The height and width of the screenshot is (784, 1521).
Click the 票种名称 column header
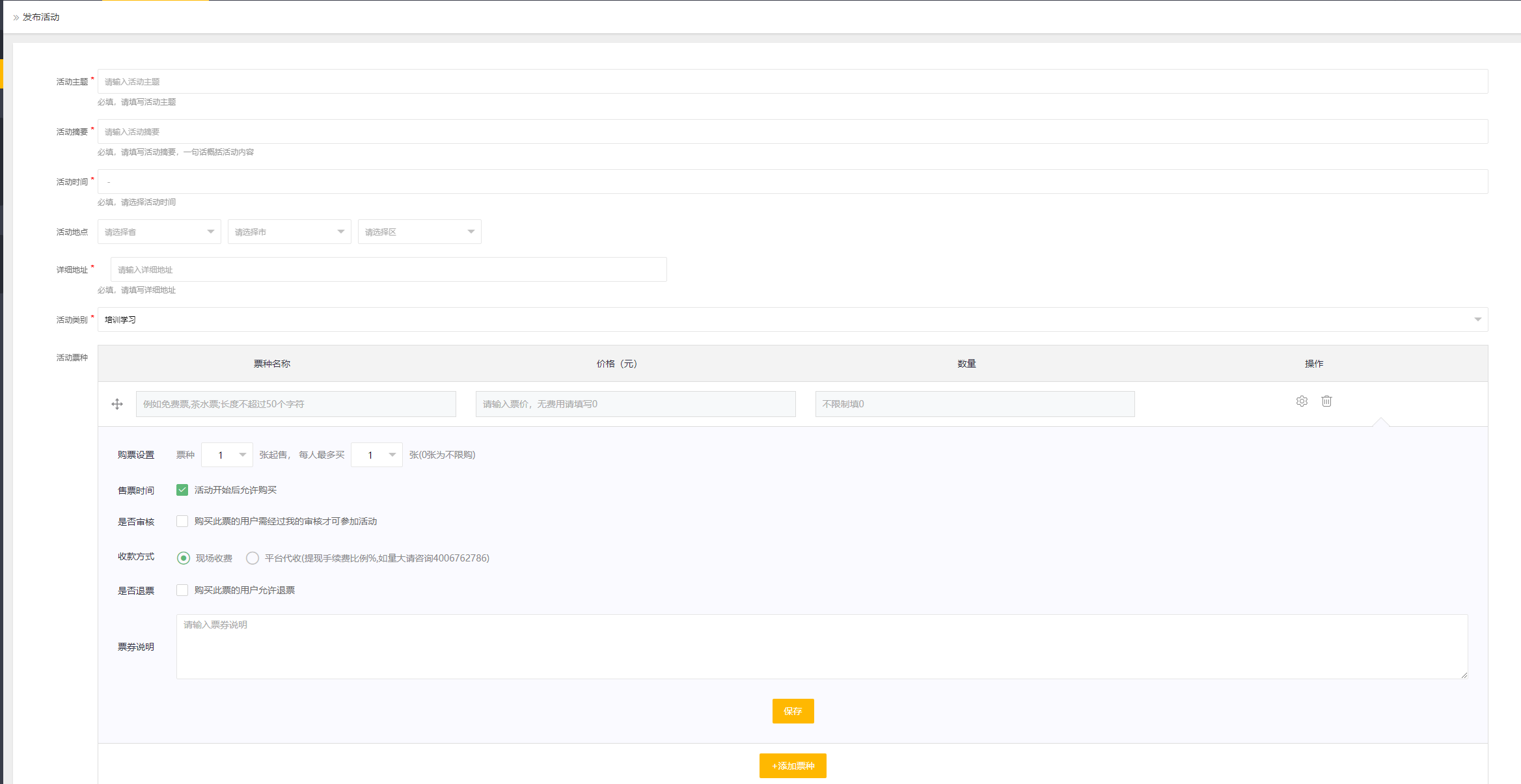(272, 364)
